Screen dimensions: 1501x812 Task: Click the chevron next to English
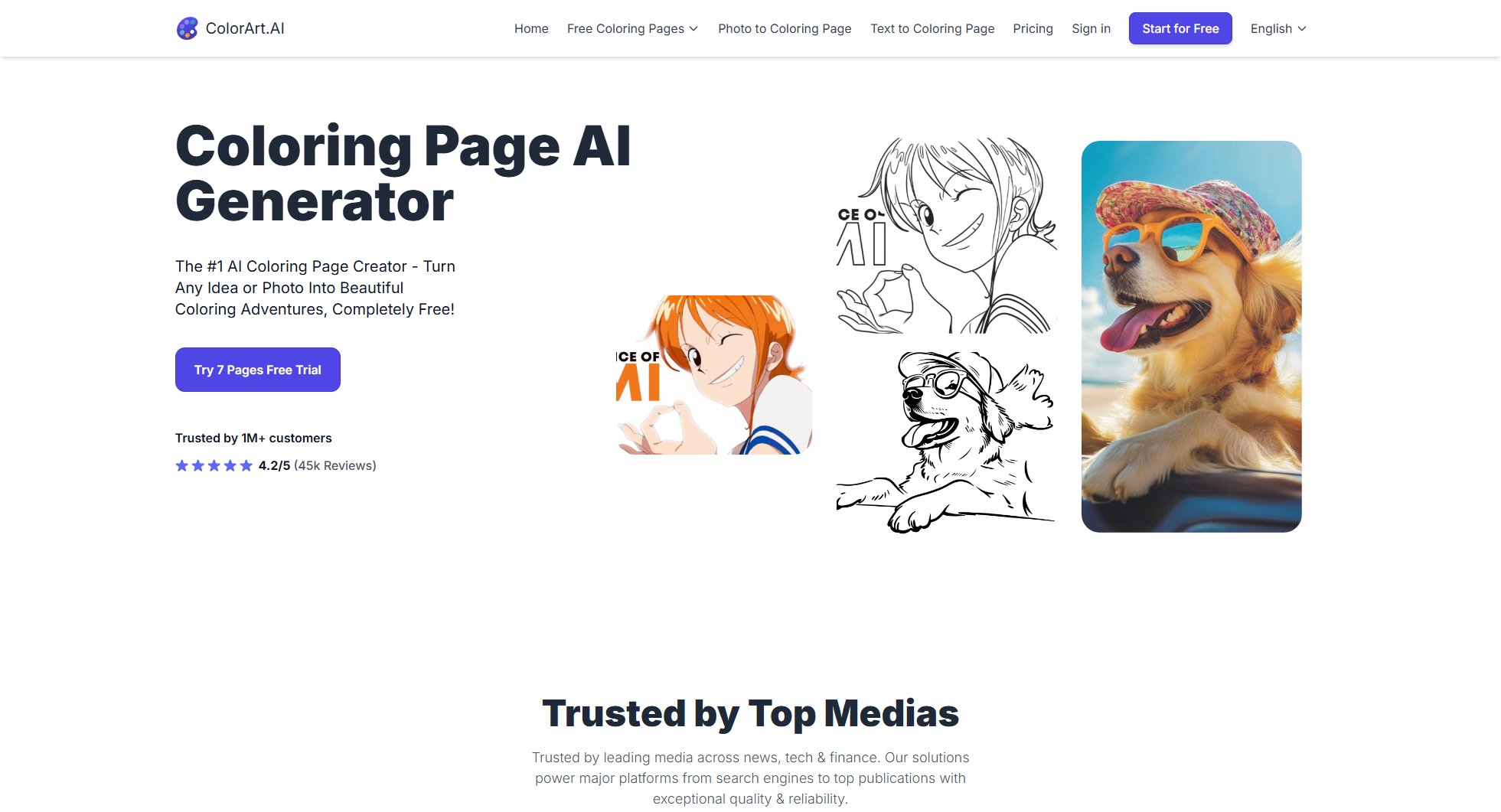click(1301, 28)
